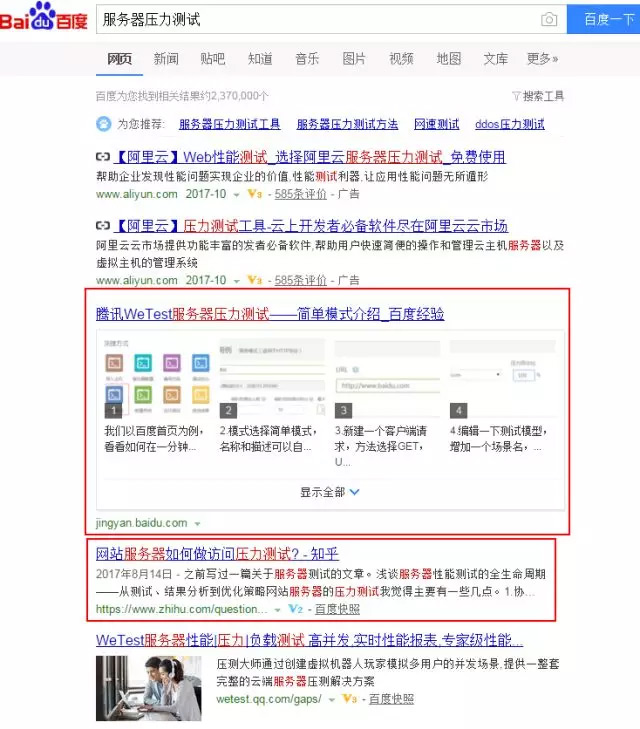Open WeTest服务器性能 压力 负载测试 result
The image size is (640, 729).
[x=310, y=641]
